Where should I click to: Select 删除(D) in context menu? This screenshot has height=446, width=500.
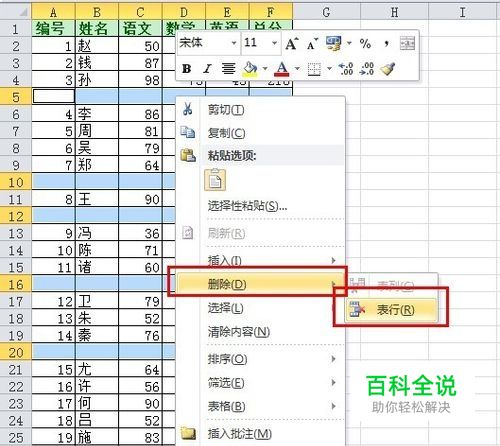pos(261,284)
